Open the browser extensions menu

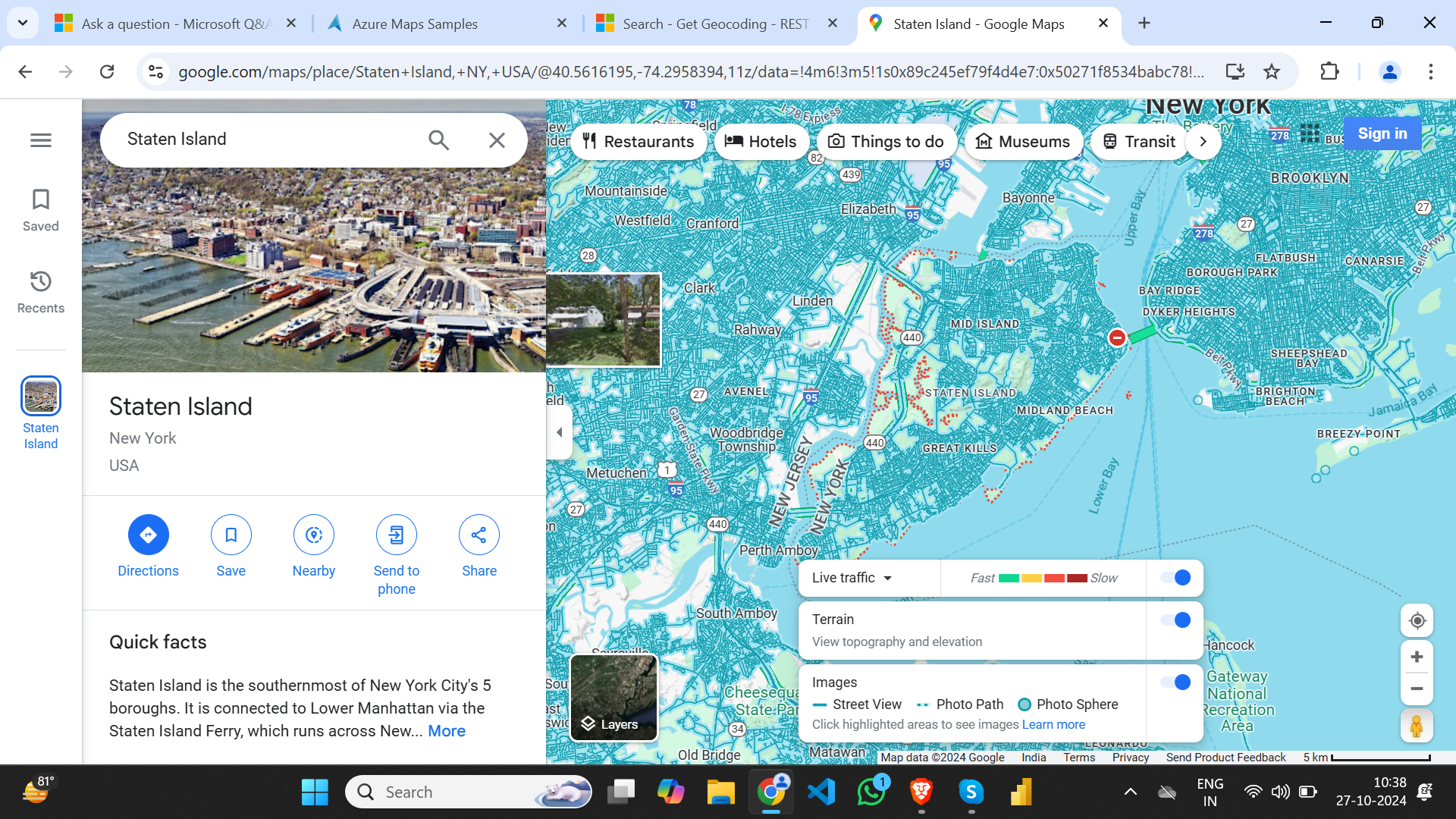[x=1329, y=71]
